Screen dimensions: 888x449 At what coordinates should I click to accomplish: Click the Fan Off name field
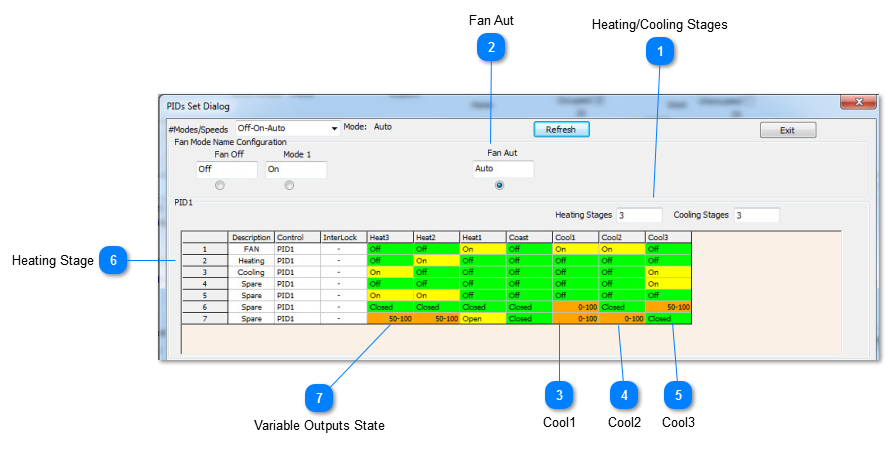(x=227, y=169)
